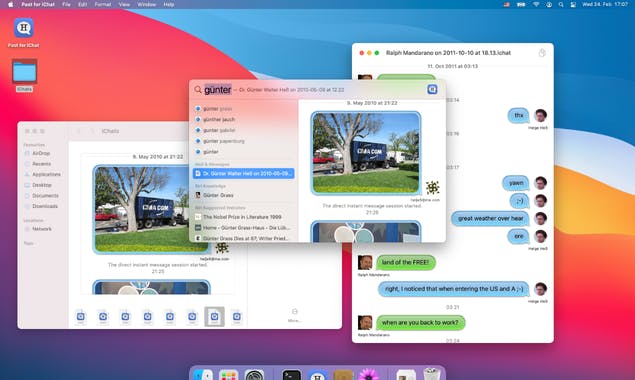Select Downloads in the Finder sidebar
Image resolution: width=635 pixels, height=380 pixels.
click(45, 206)
